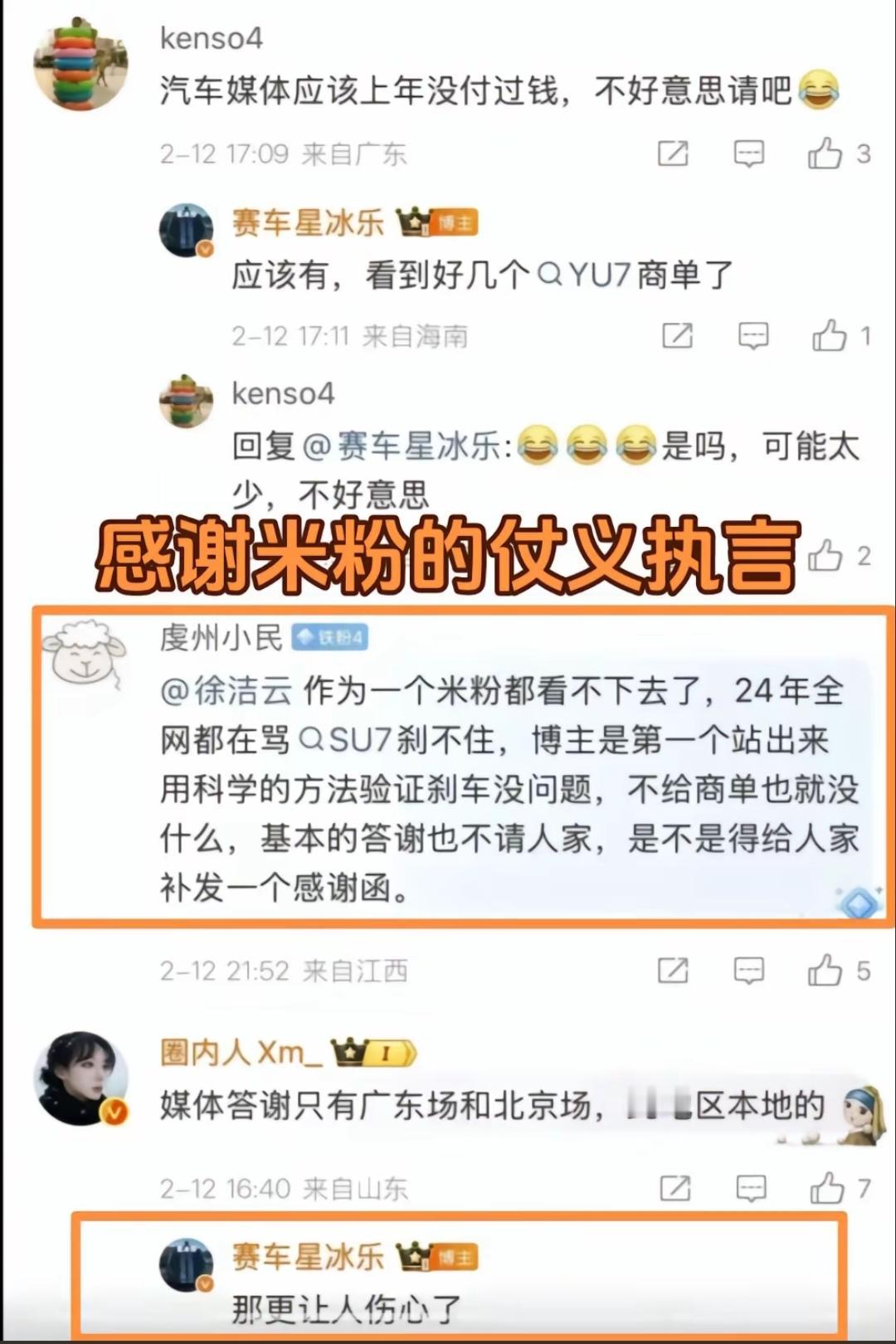Like 赛车星冰乐's reply from 海南
896x1344 pixels.
coord(829,336)
